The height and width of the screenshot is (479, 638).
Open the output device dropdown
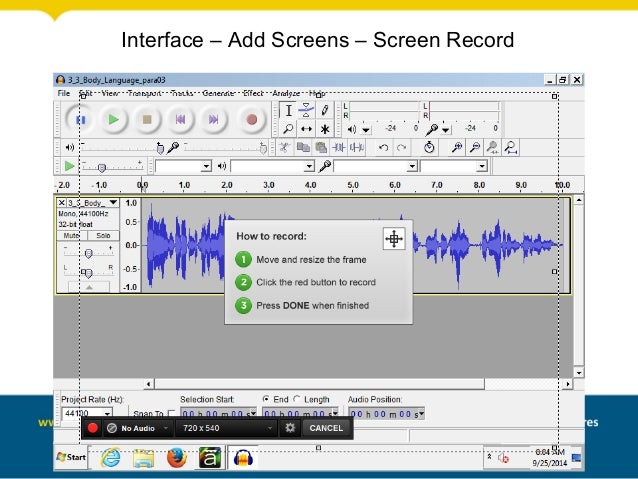273,166
